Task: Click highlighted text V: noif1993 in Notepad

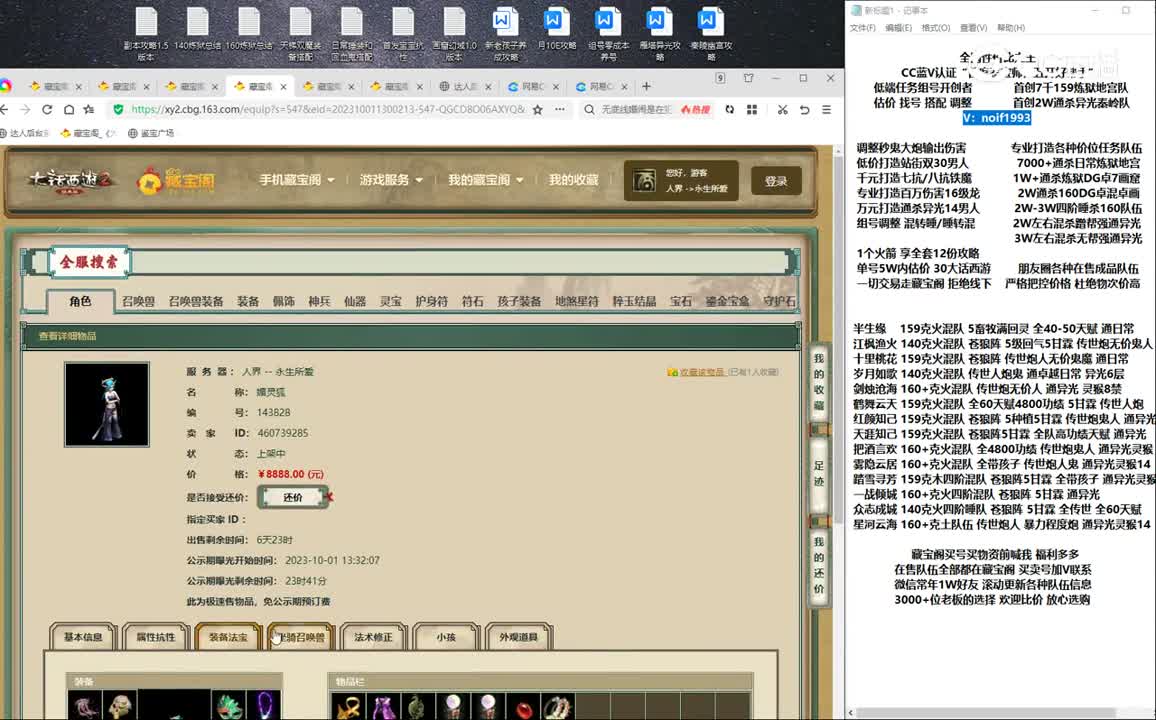Action: tap(997, 118)
